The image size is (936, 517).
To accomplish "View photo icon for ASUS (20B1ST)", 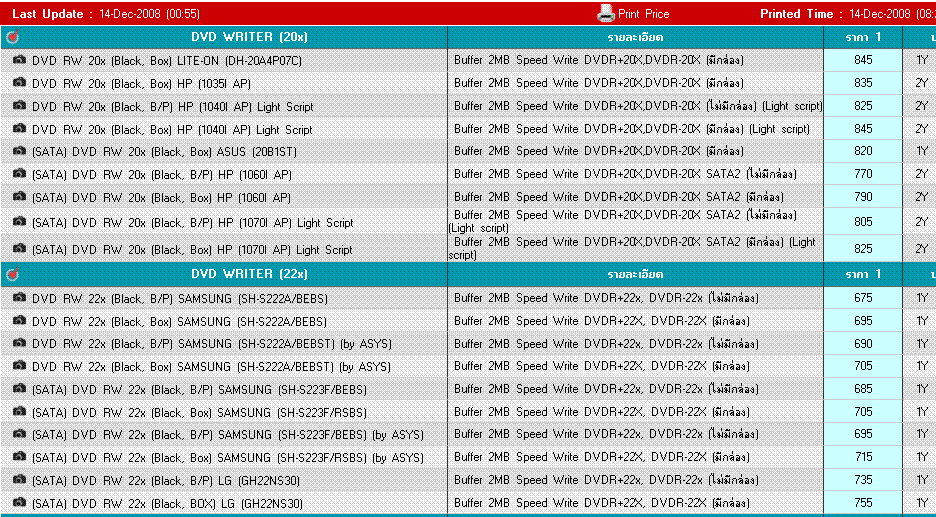I will (20, 150).
